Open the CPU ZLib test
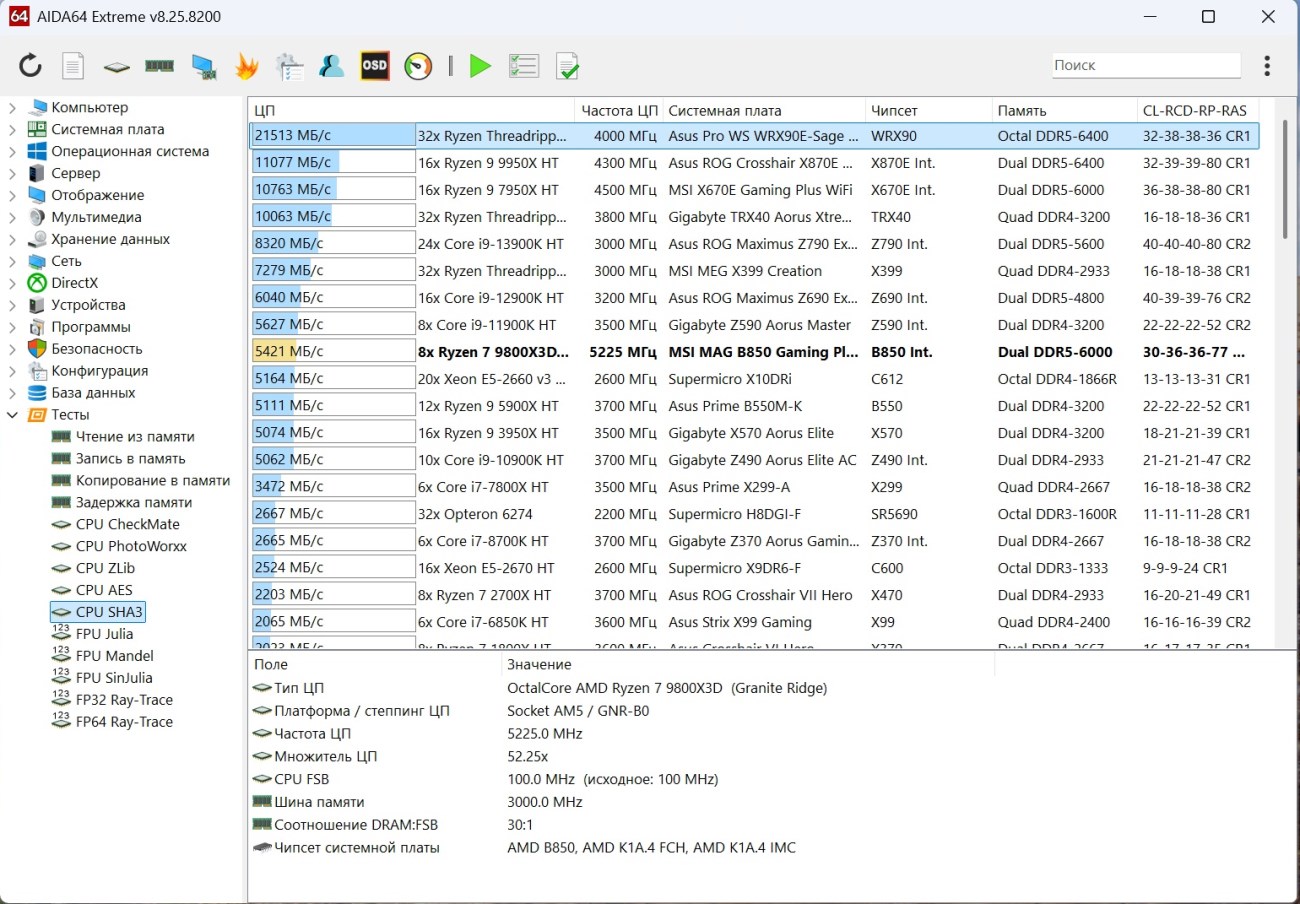Screen dimensions: 1300x904 [105, 569]
